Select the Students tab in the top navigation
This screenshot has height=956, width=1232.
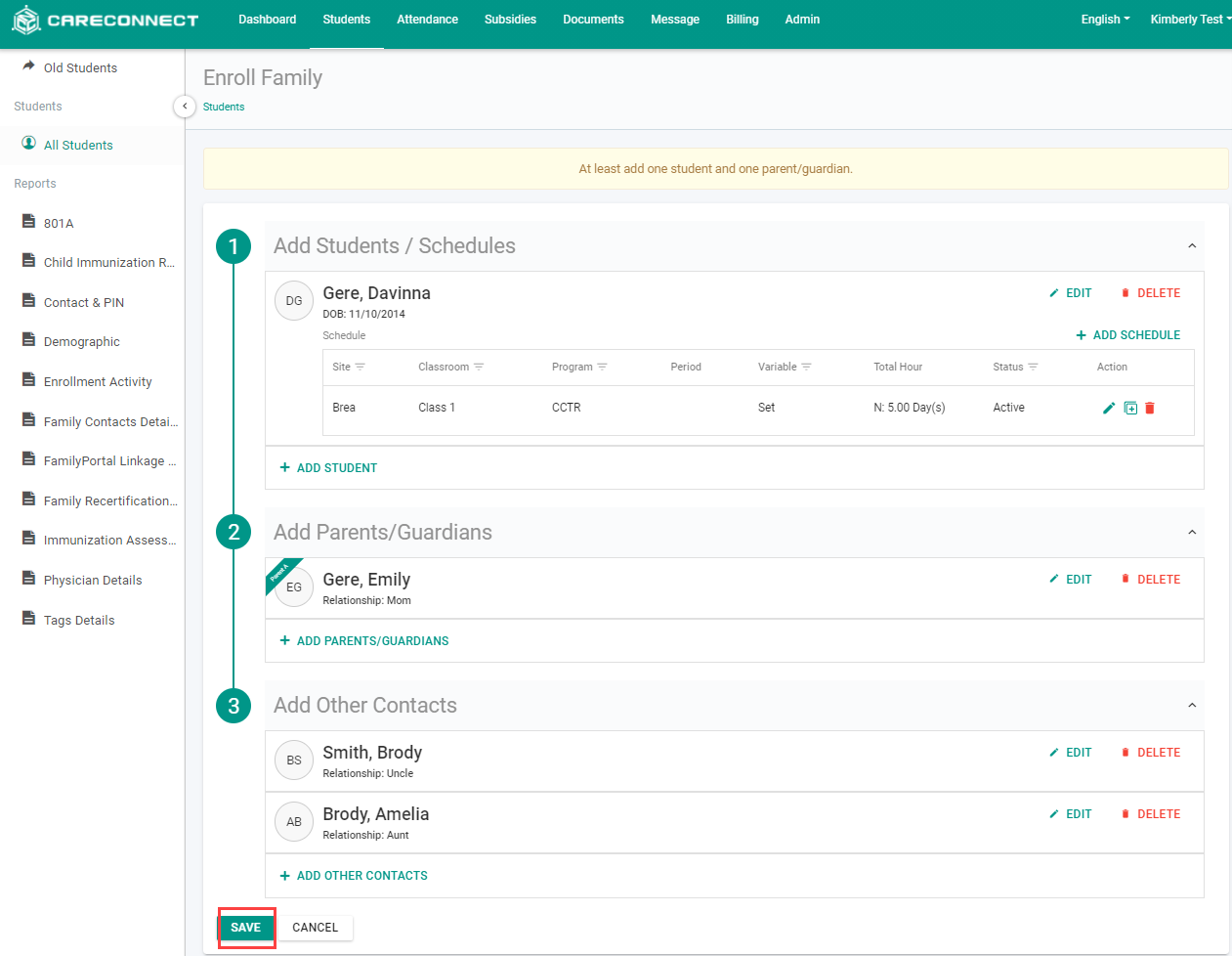(347, 20)
